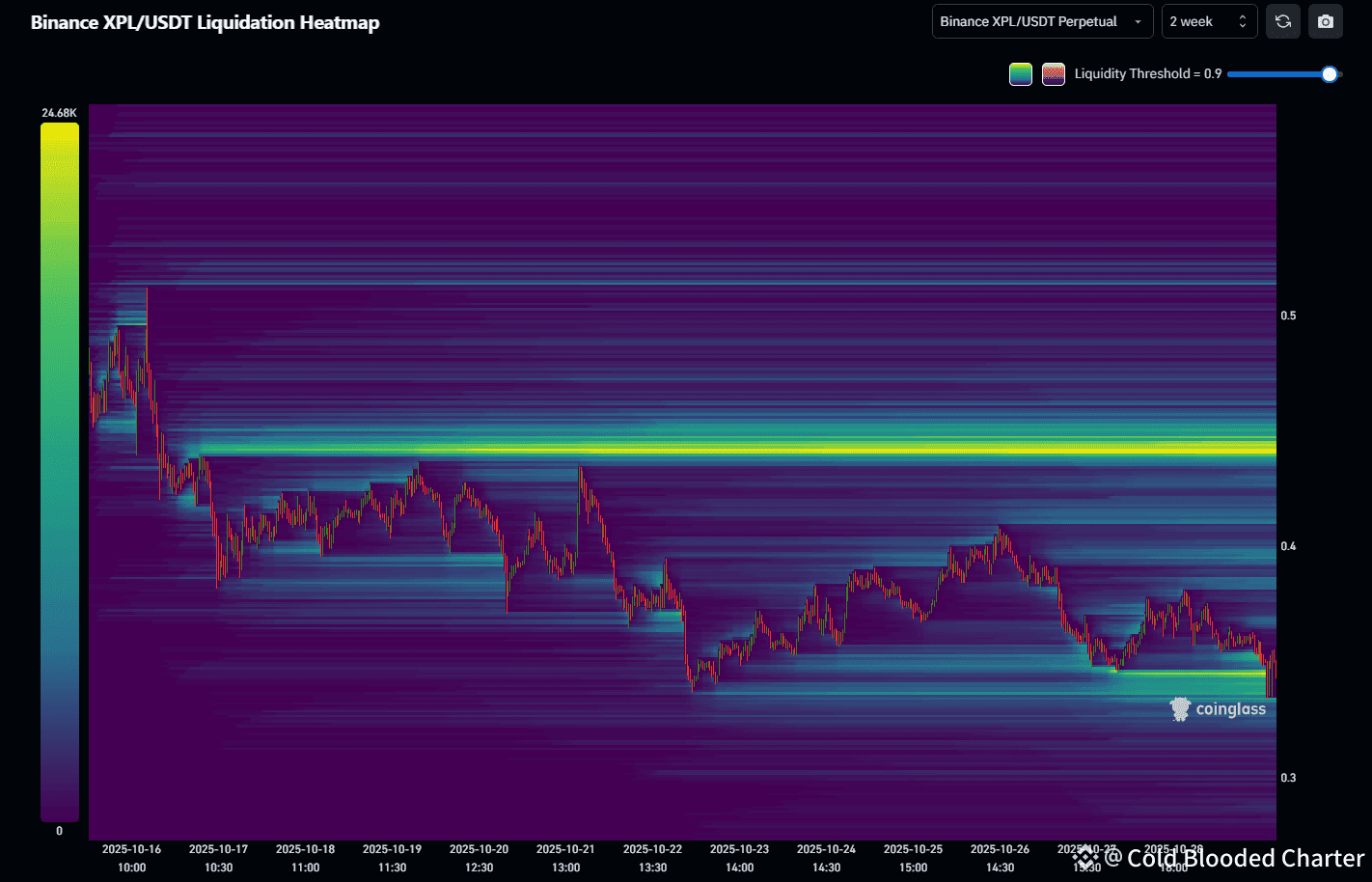
Task: Click the Liquidity Threshold slider handle
Action: pos(1330,74)
